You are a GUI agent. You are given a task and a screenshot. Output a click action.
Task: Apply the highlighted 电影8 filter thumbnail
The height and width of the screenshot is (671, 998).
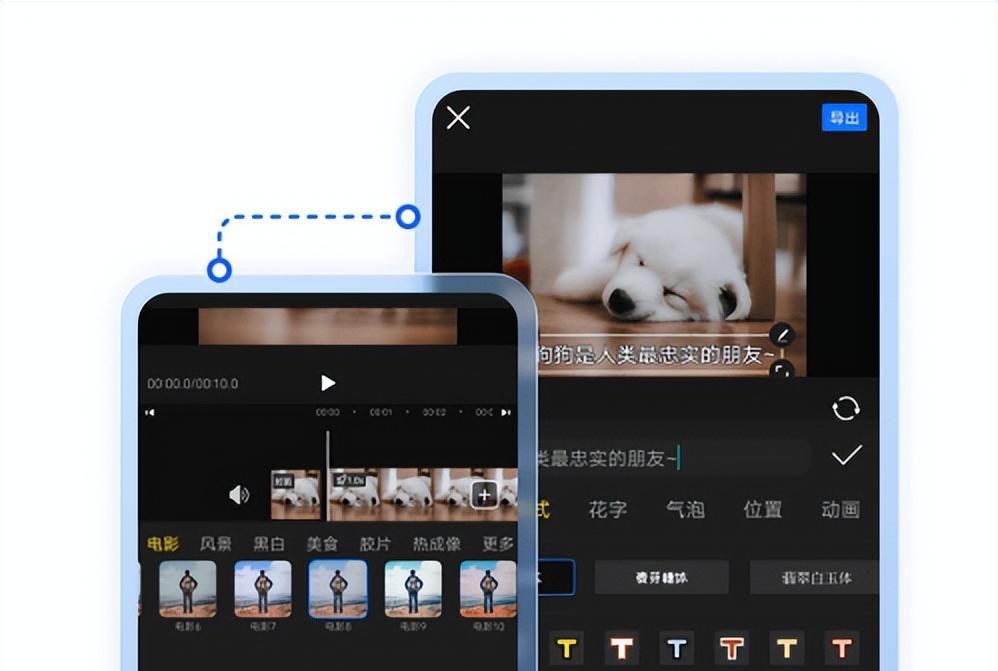coord(338,589)
